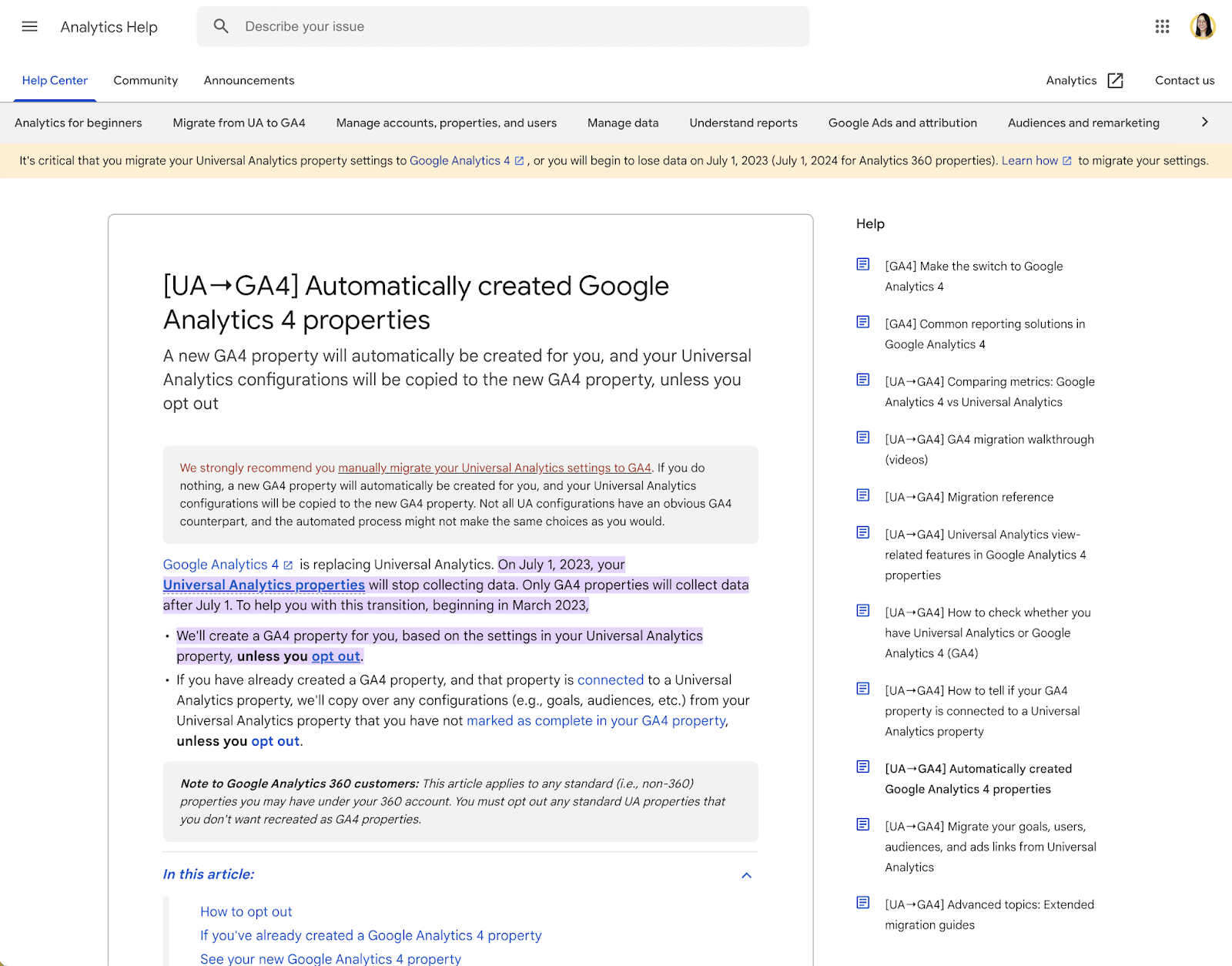Open the Google apps grid
Viewport: 1232px width, 966px height.
(x=1162, y=26)
